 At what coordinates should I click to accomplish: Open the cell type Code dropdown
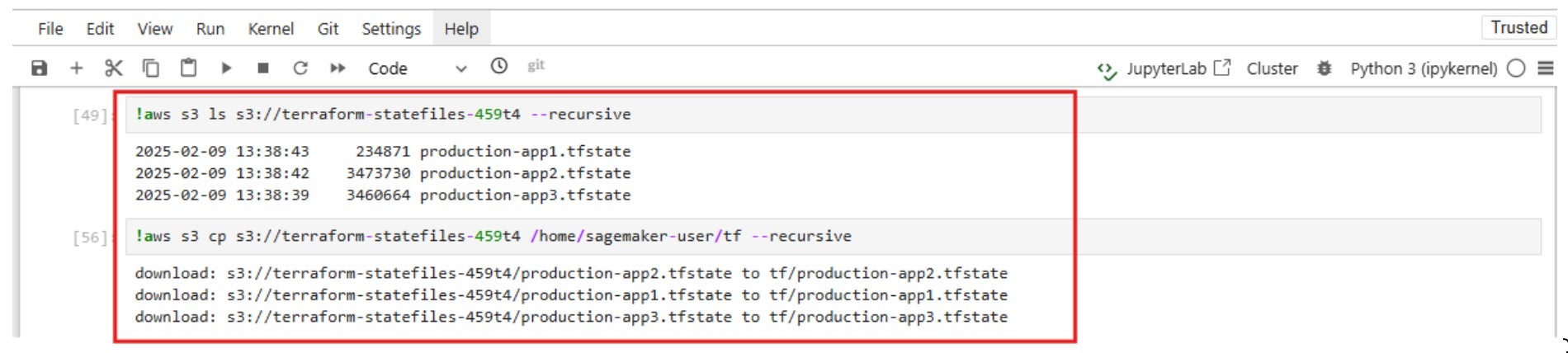[417, 68]
